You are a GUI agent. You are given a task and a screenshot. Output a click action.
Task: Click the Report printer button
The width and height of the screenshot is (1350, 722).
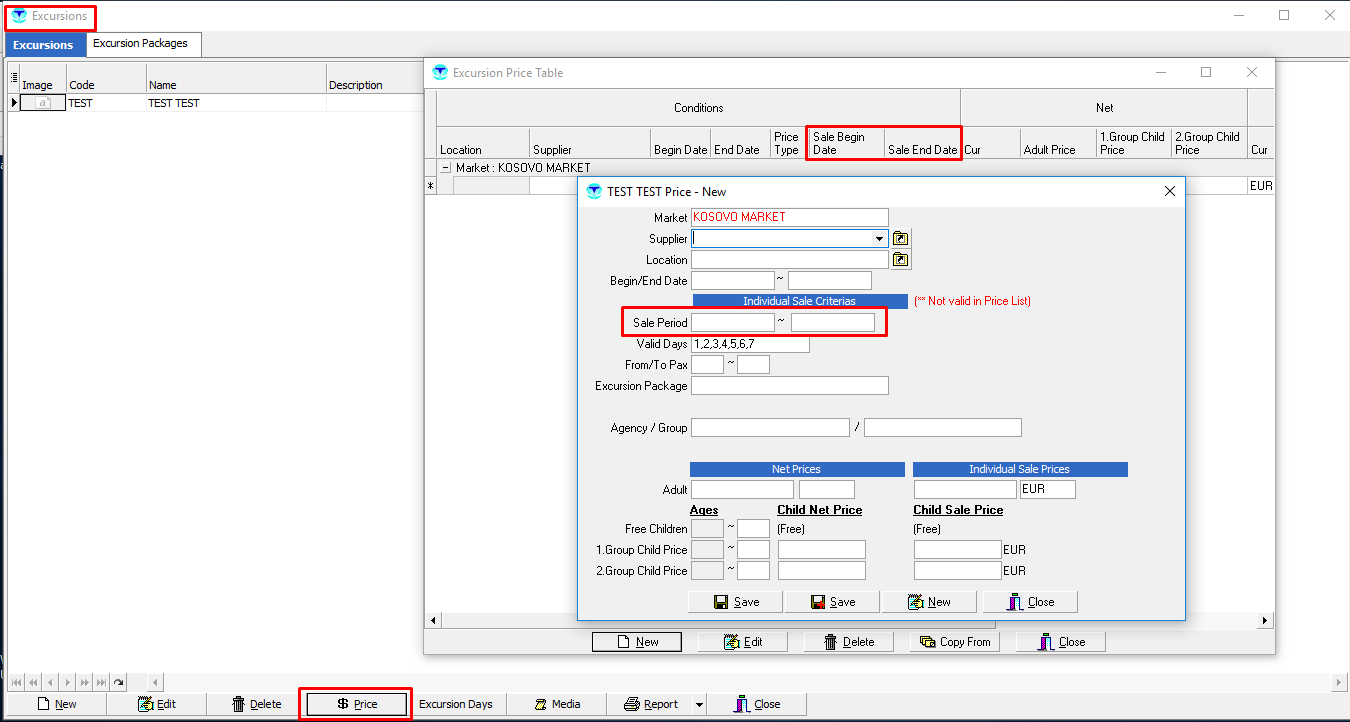(651, 704)
